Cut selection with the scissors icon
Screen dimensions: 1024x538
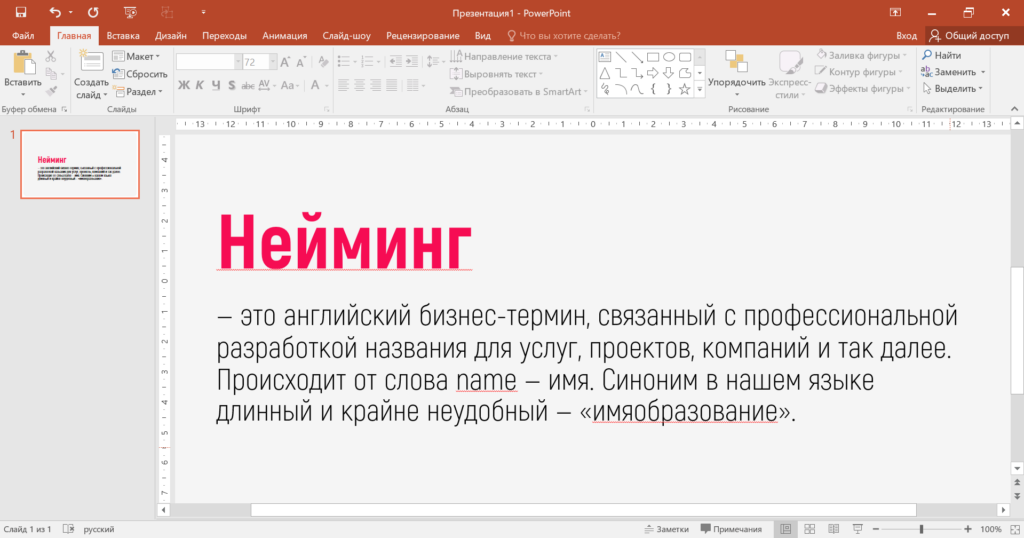(x=51, y=57)
